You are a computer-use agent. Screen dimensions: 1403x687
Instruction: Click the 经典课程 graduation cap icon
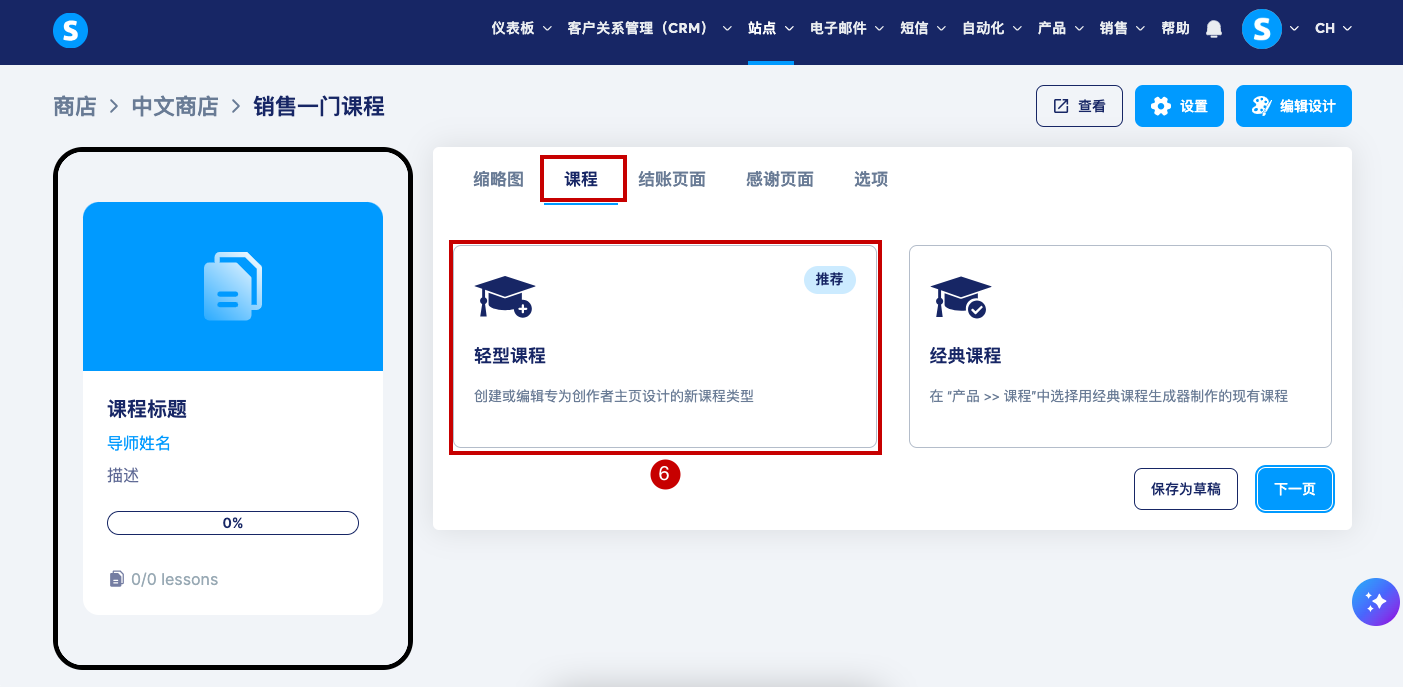pyautogui.click(x=960, y=296)
